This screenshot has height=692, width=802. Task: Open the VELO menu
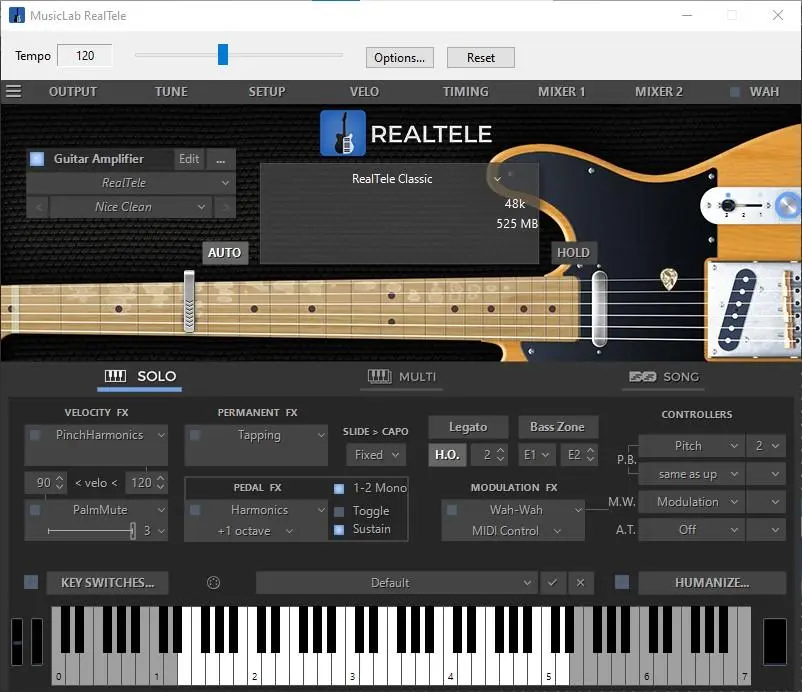(x=364, y=92)
